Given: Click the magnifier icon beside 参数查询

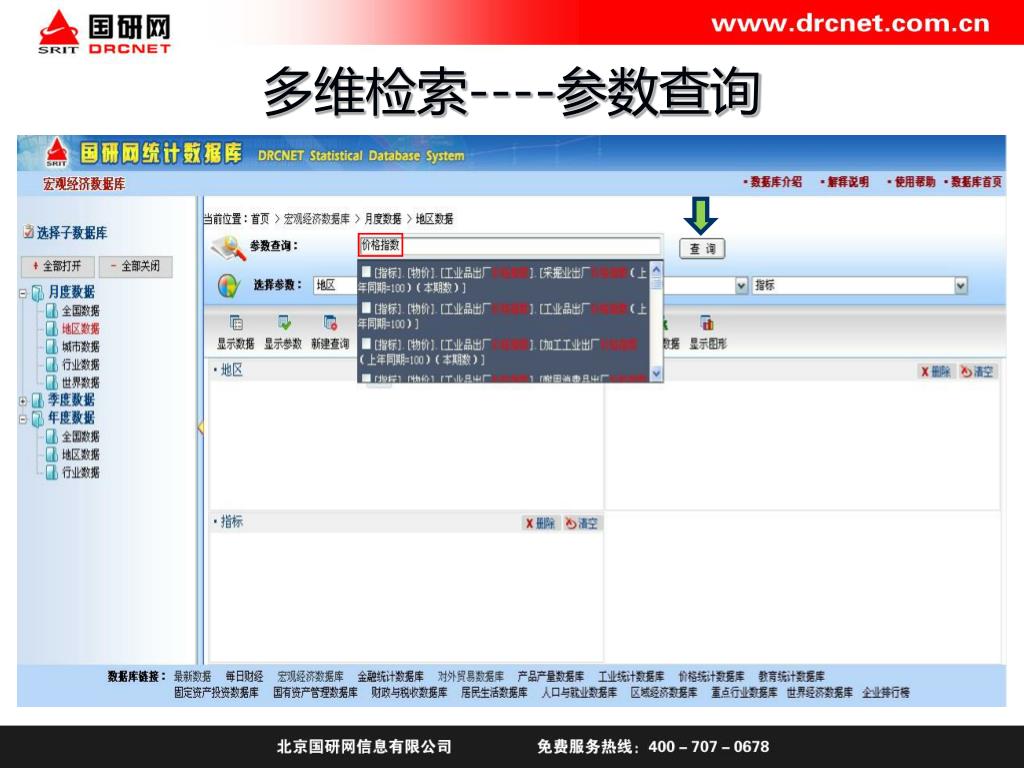Looking at the screenshot, I should (x=227, y=248).
